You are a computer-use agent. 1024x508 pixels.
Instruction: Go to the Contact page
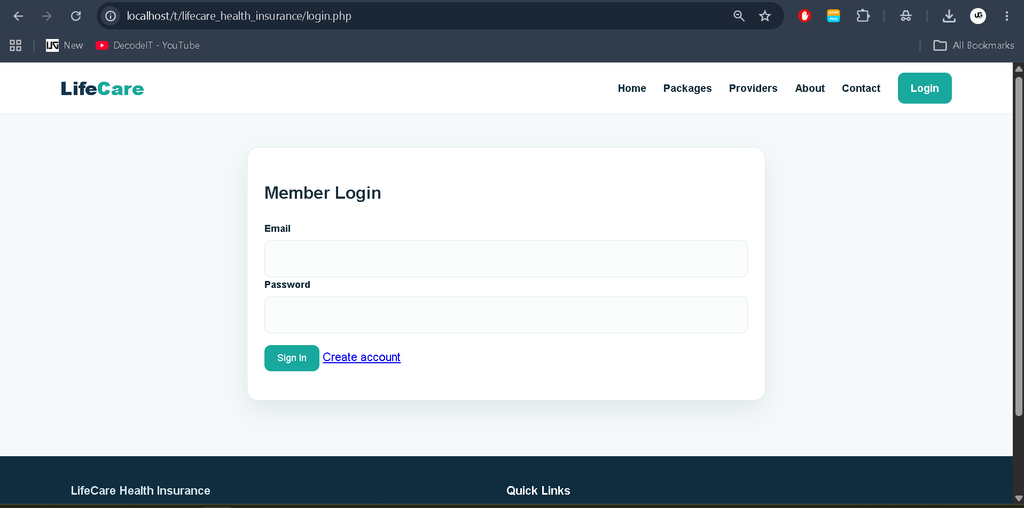861,88
